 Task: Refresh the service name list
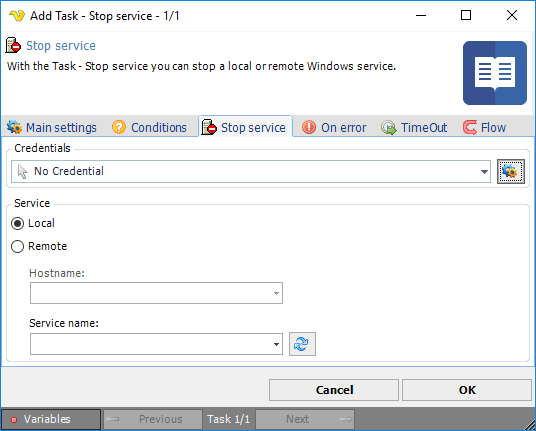[302, 344]
